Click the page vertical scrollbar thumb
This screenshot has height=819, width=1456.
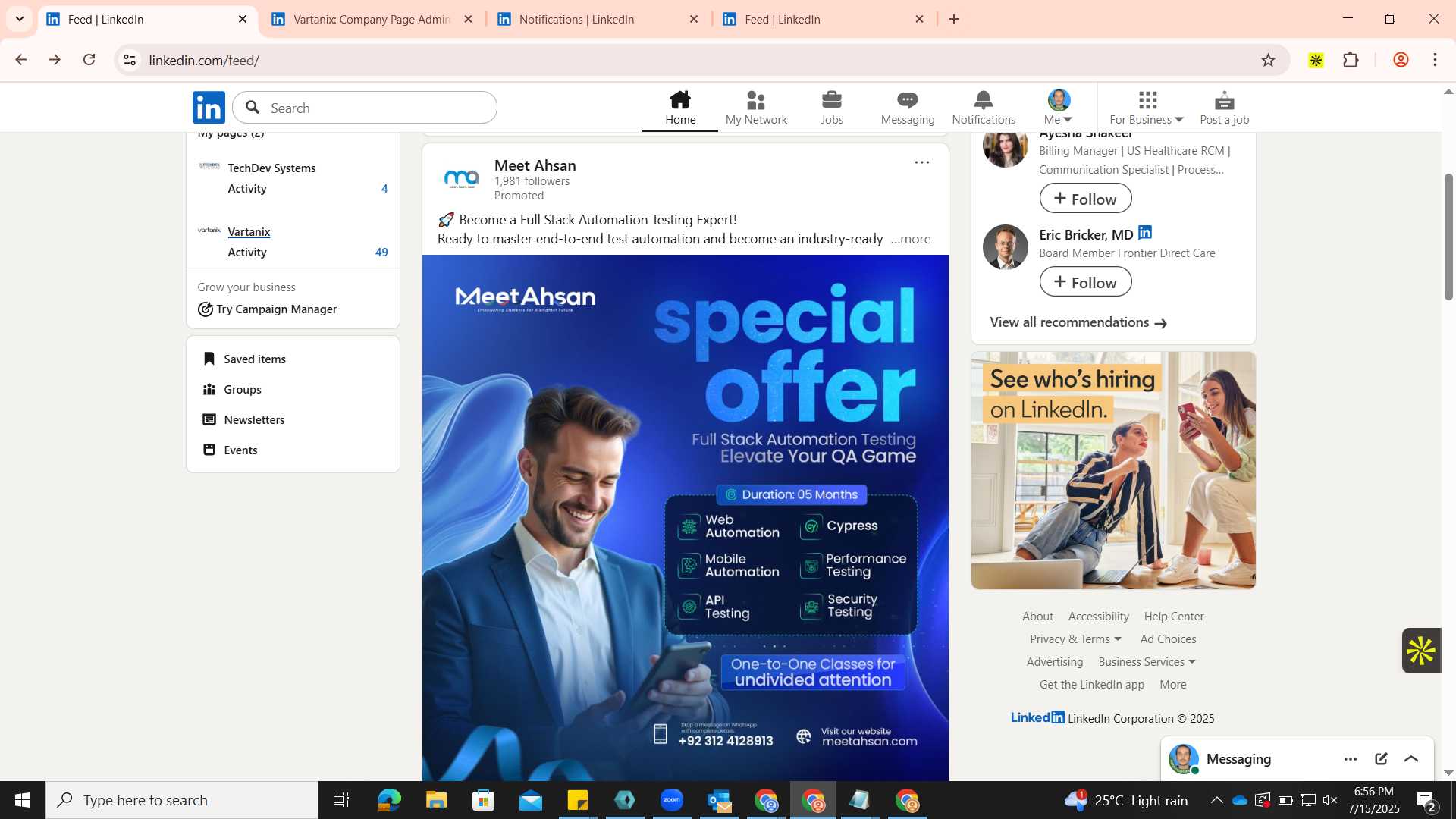(x=1448, y=237)
